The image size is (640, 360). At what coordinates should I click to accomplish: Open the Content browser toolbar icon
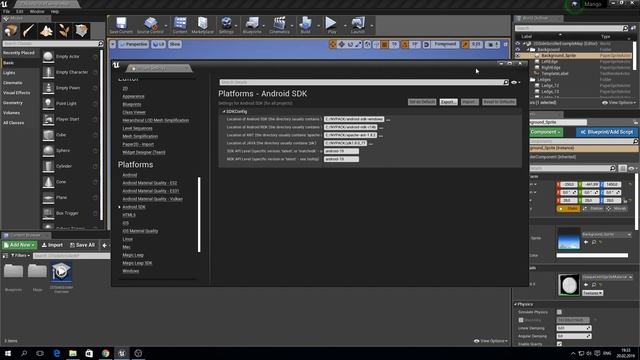[x=180, y=25]
